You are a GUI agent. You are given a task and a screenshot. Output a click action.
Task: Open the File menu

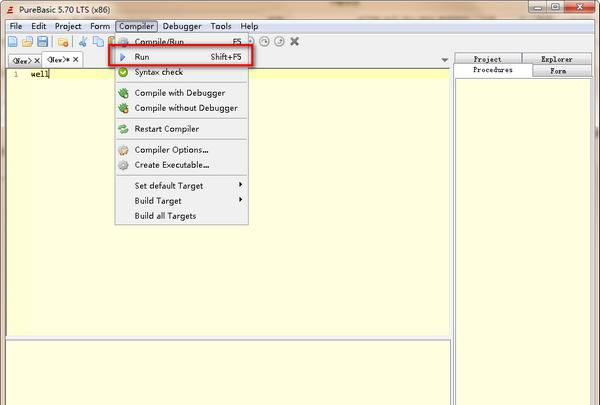point(16,26)
